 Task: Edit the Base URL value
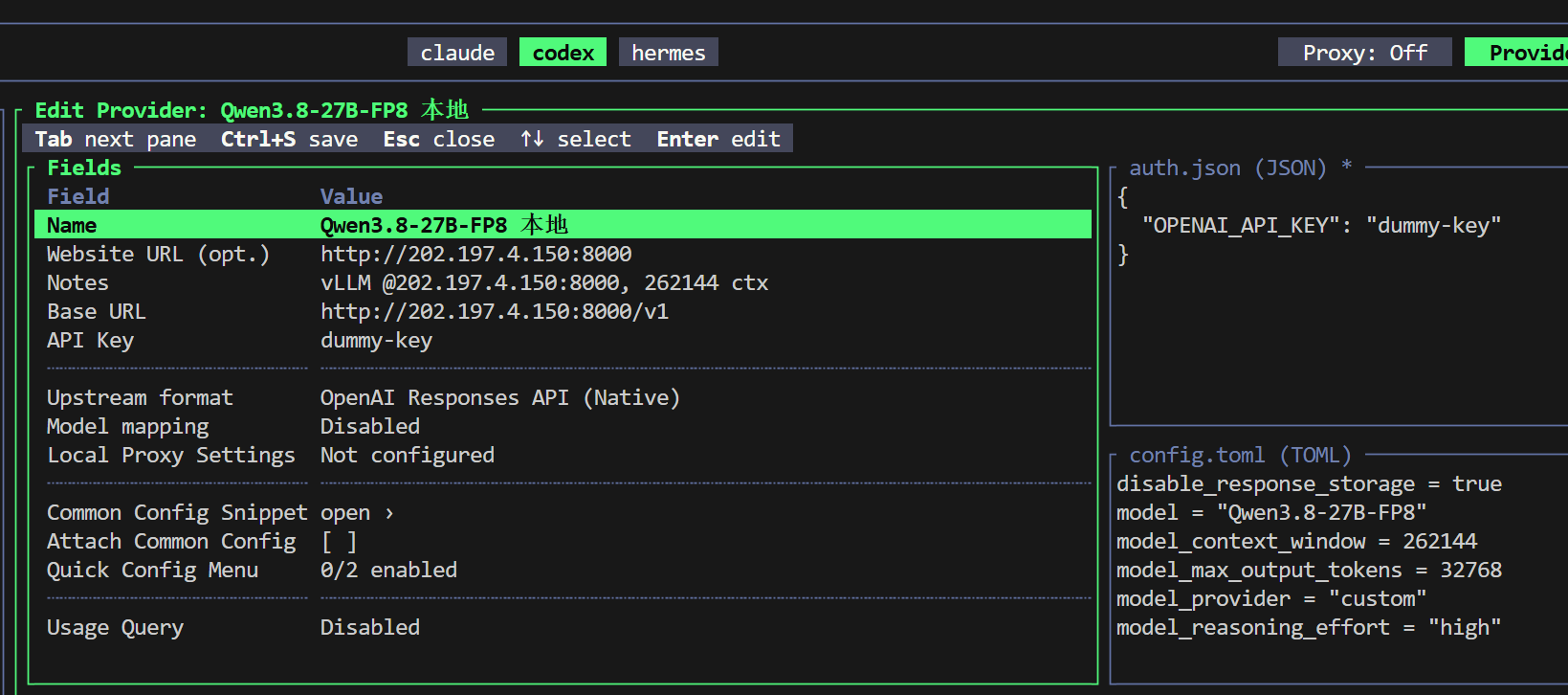point(495,311)
